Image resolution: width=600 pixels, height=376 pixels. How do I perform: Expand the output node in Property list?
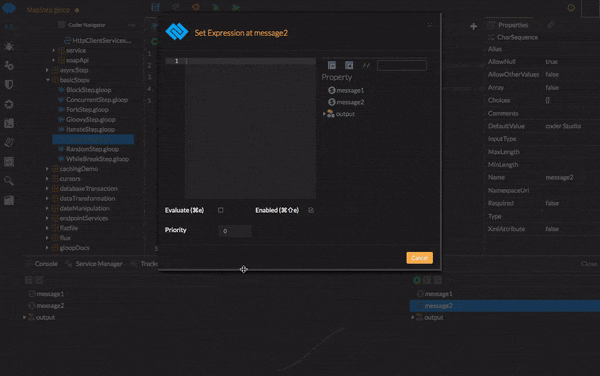pos(324,114)
